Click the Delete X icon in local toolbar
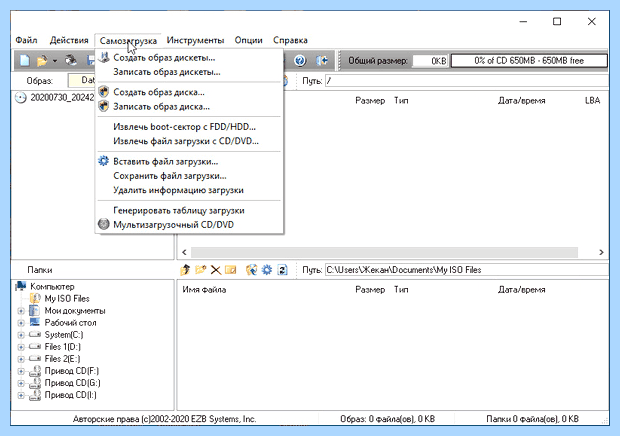Image resolution: width=620 pixels, height=436 pixels. pos(215,270)
